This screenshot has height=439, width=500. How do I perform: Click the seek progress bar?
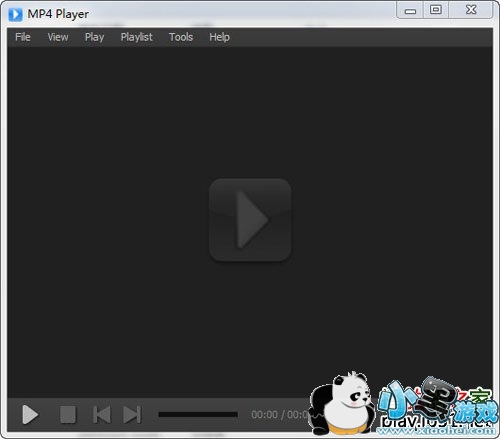(198, 415)
